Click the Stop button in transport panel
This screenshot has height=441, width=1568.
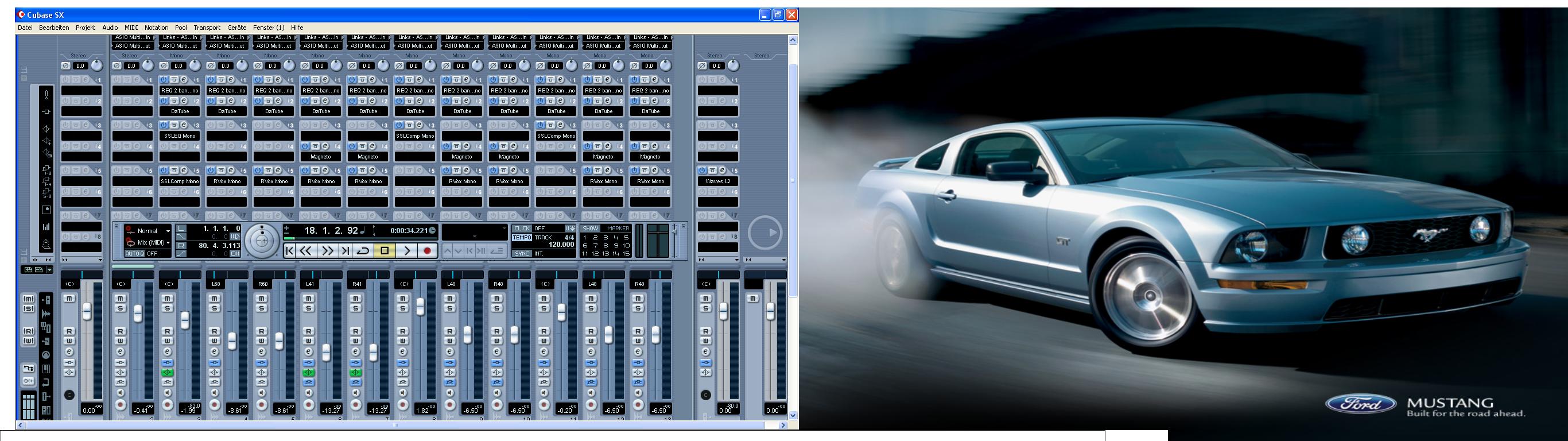384,250
